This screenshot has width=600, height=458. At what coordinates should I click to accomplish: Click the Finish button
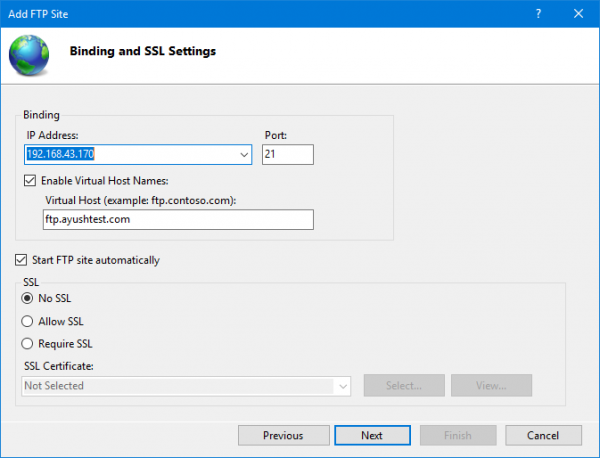click(458, 435)
